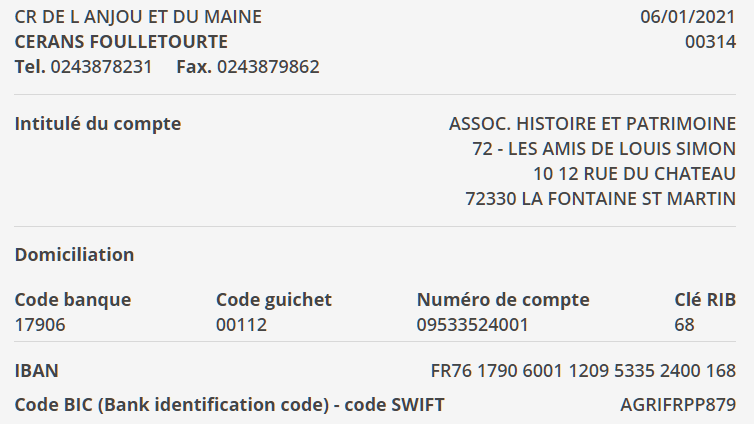Image resolution: width=754 pixels, height=424 pixels.
Task: Click the CERANS FOULLETOURTE branch name
Action: [121, 42]
